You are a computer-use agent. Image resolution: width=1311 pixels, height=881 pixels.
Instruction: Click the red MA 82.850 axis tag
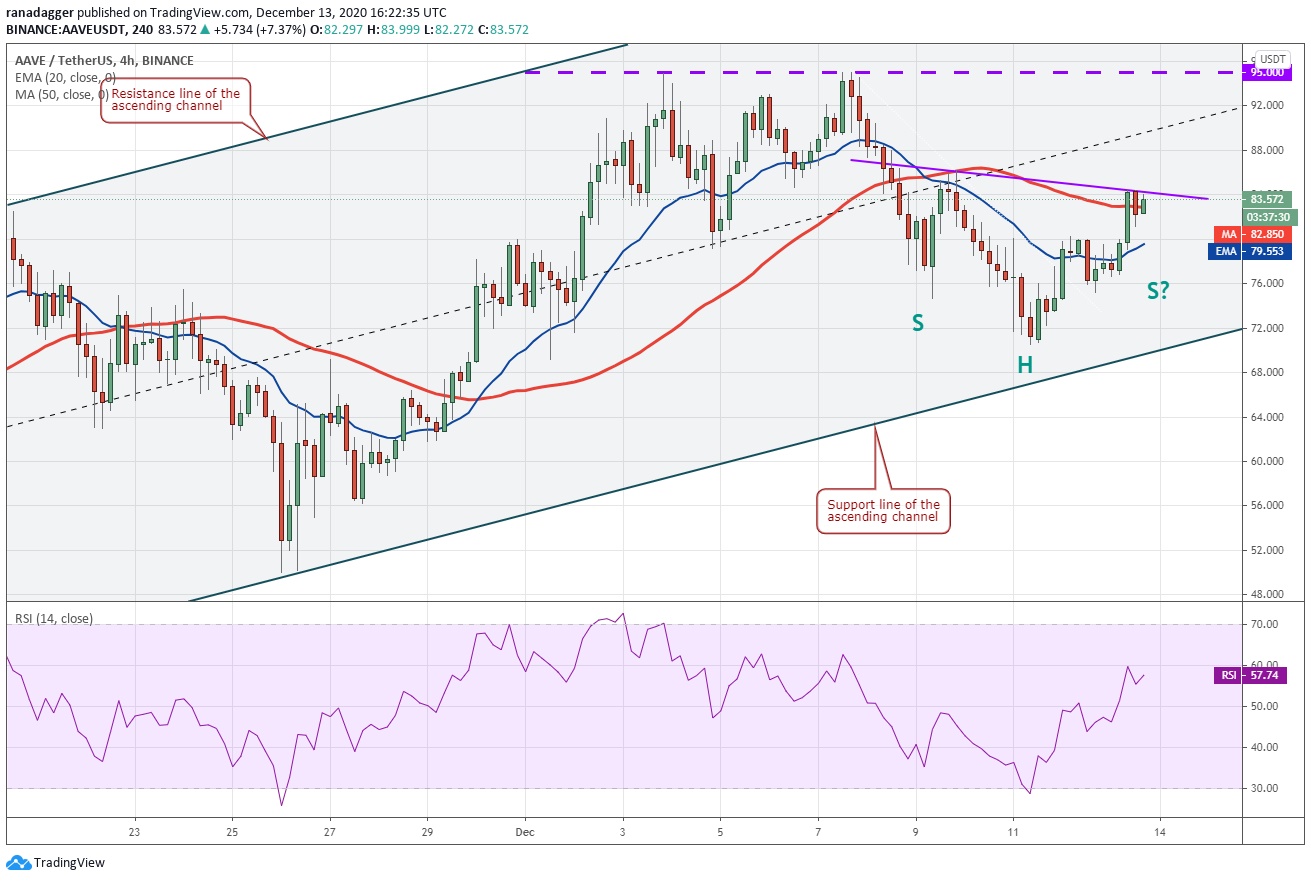pyautogui.click(x=1253, y=233)
